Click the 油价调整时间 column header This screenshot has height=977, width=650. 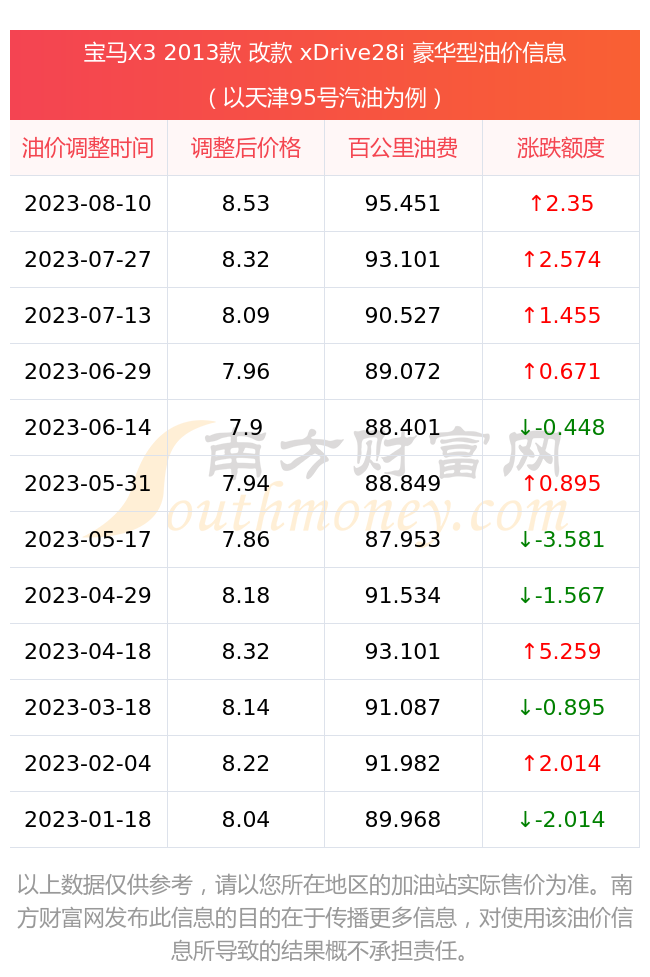88,148
